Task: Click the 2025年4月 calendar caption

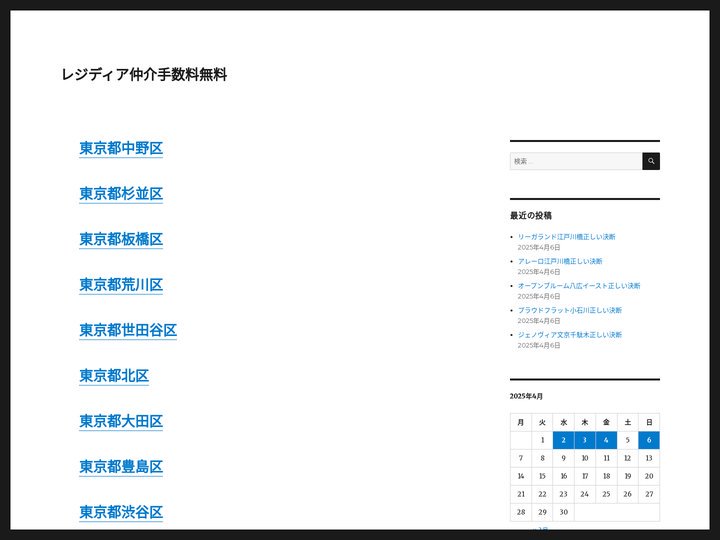Action: [526, 396]
